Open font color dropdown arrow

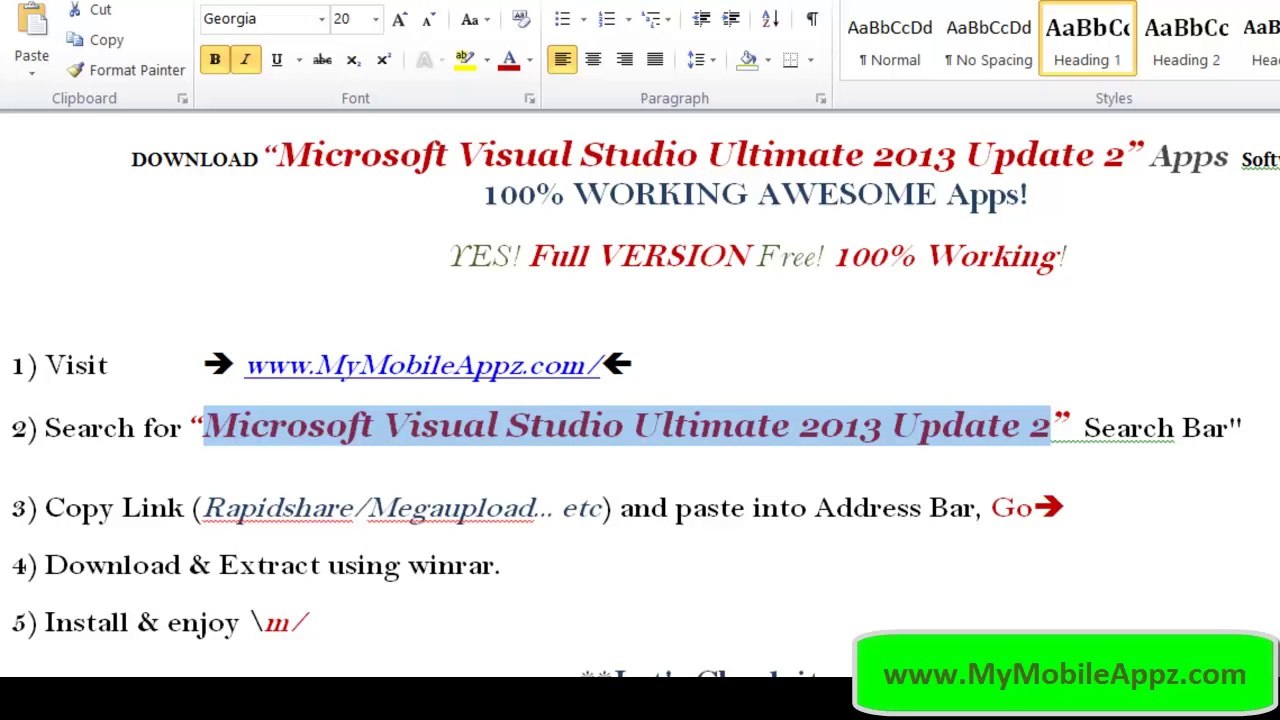pos(529,60)
